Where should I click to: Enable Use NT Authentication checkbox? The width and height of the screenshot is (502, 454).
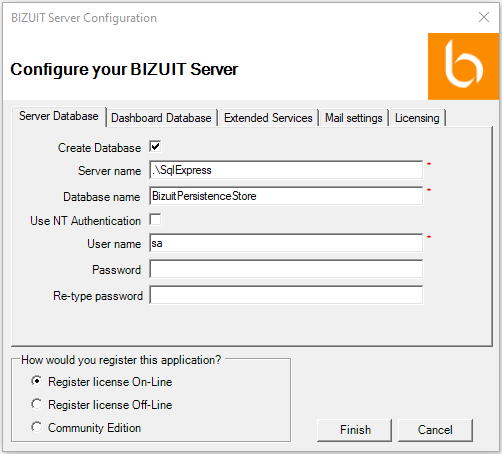(x=155, y=220)
